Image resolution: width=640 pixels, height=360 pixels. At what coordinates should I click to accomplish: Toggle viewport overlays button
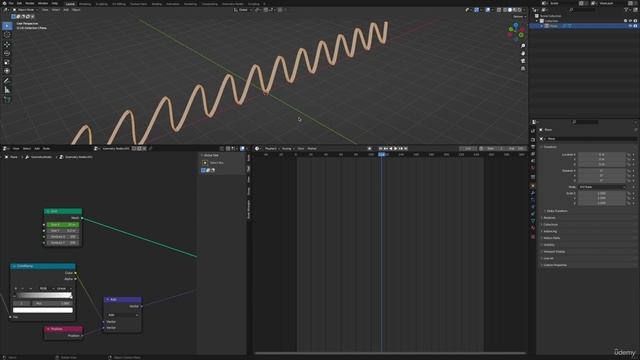488,10
